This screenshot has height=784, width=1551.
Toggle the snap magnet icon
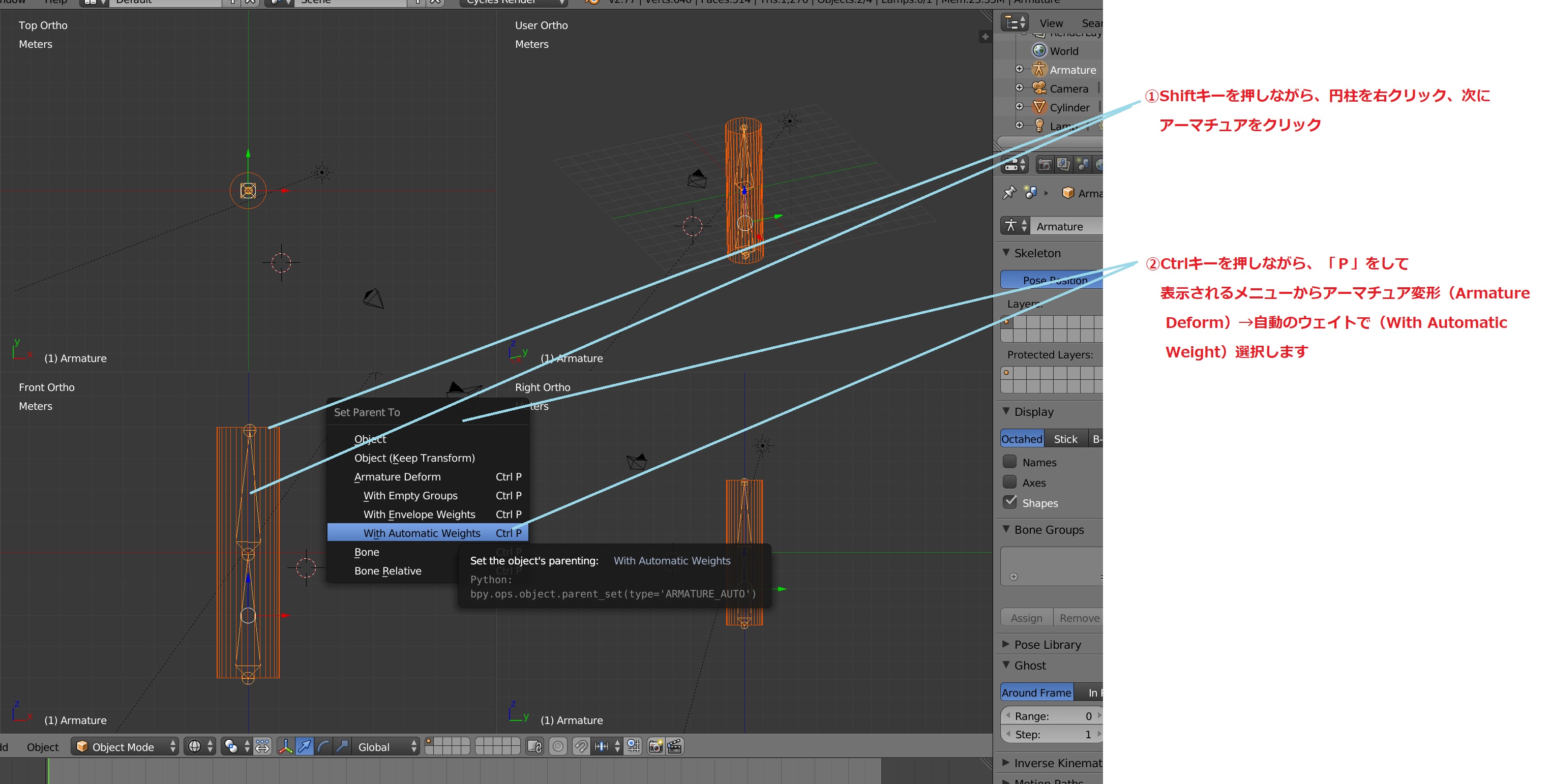coord(581,747)
